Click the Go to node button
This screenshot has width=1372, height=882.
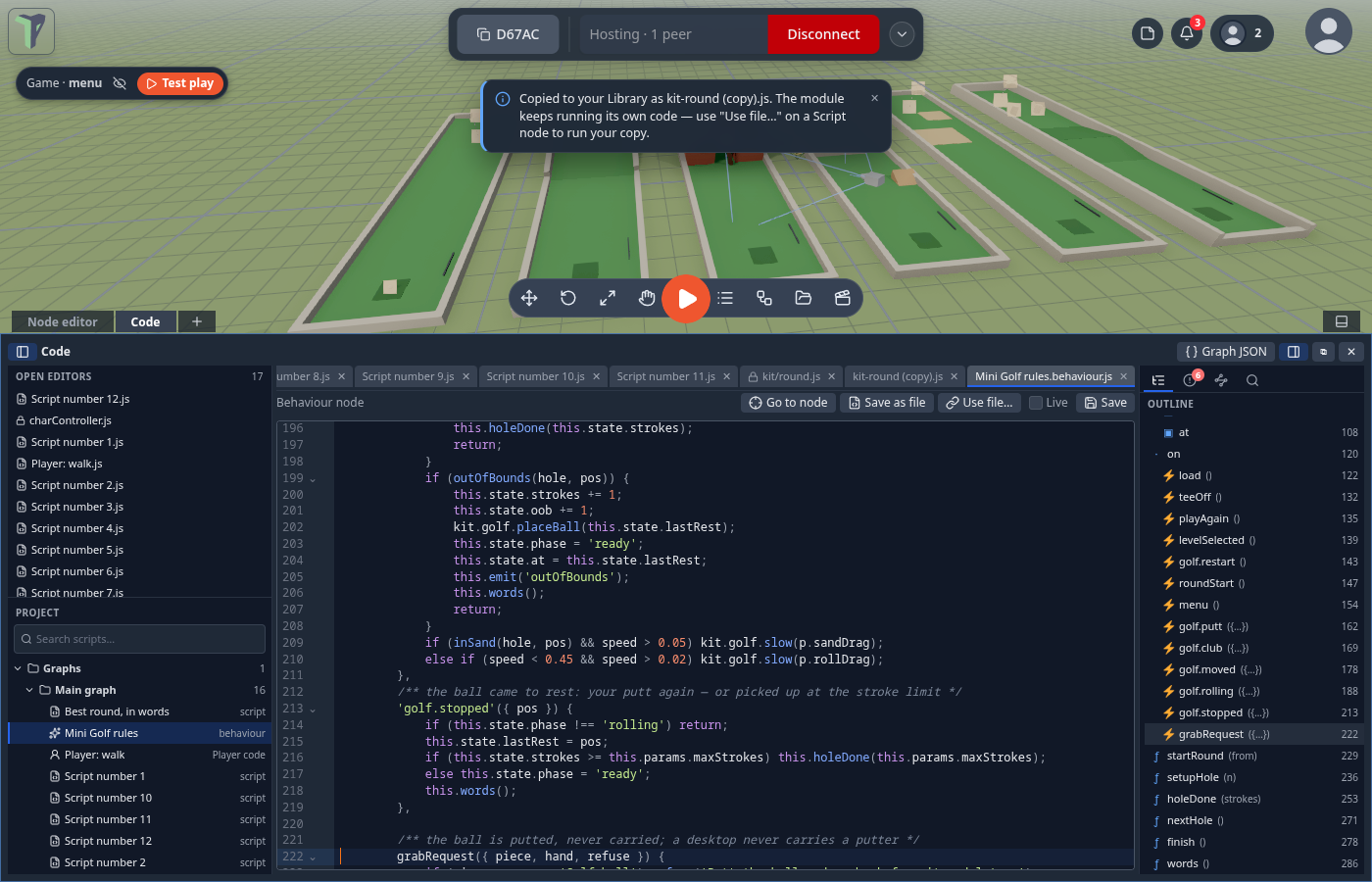788,403
